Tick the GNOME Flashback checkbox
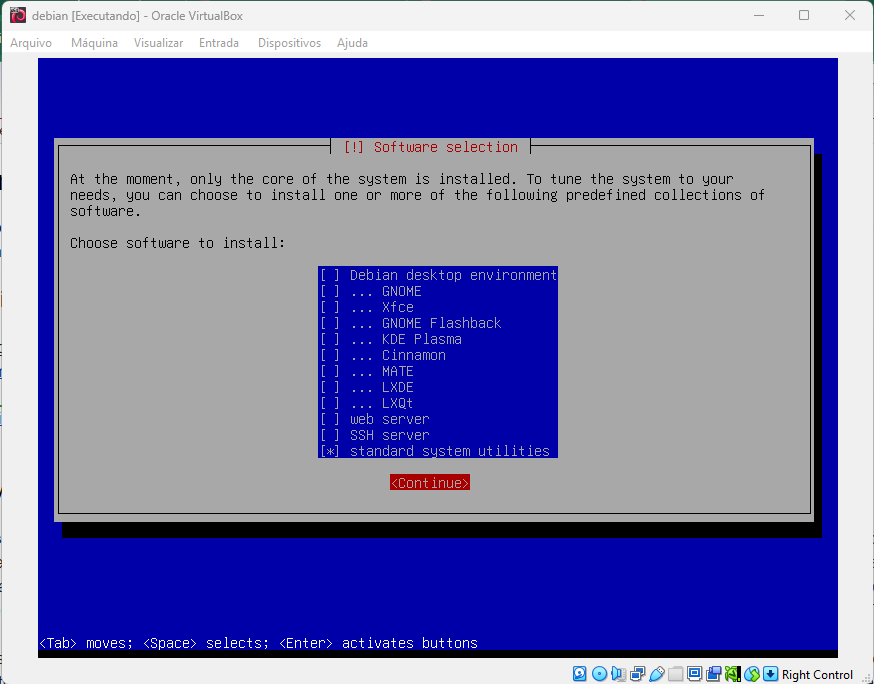This screenshot has height=684, width=874. coord(329,323)
